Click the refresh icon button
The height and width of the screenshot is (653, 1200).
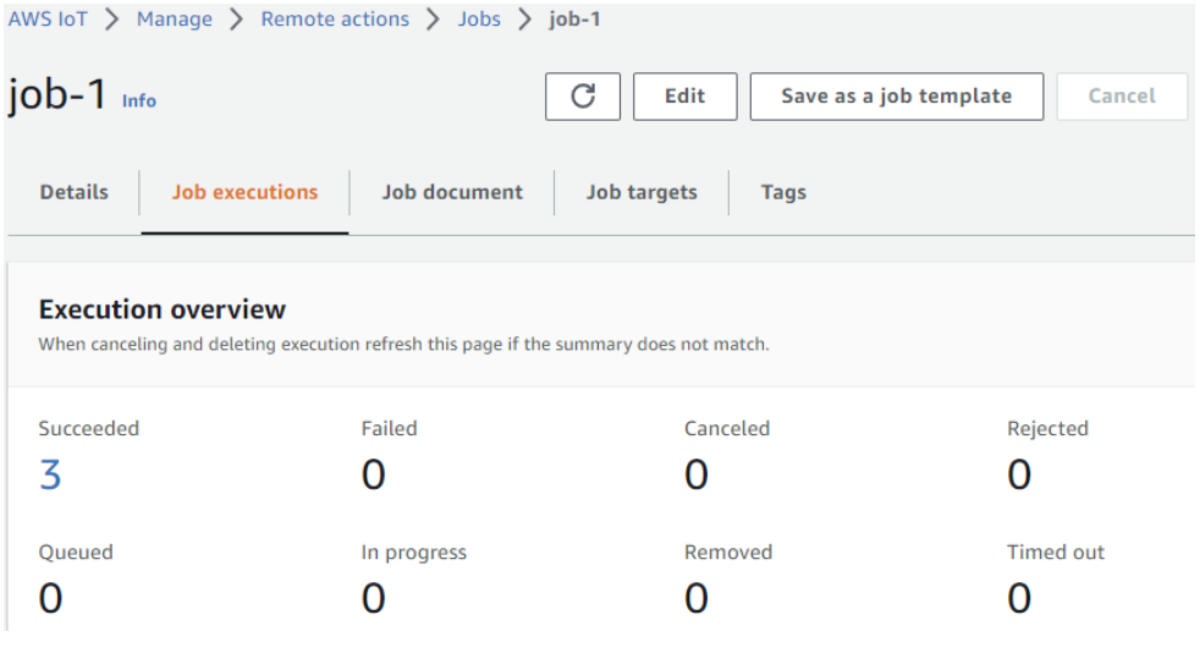[x=582, y=96]
